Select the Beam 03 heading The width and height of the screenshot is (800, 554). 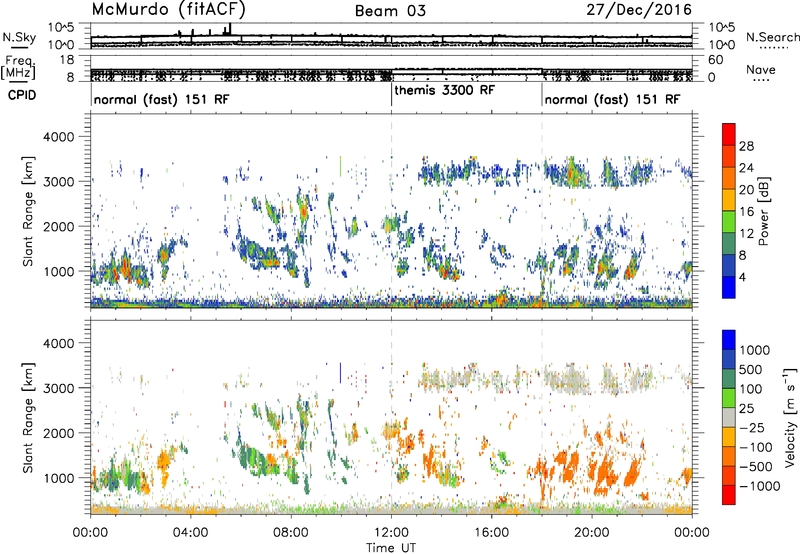pyautogui.click(x=390, y=11)
